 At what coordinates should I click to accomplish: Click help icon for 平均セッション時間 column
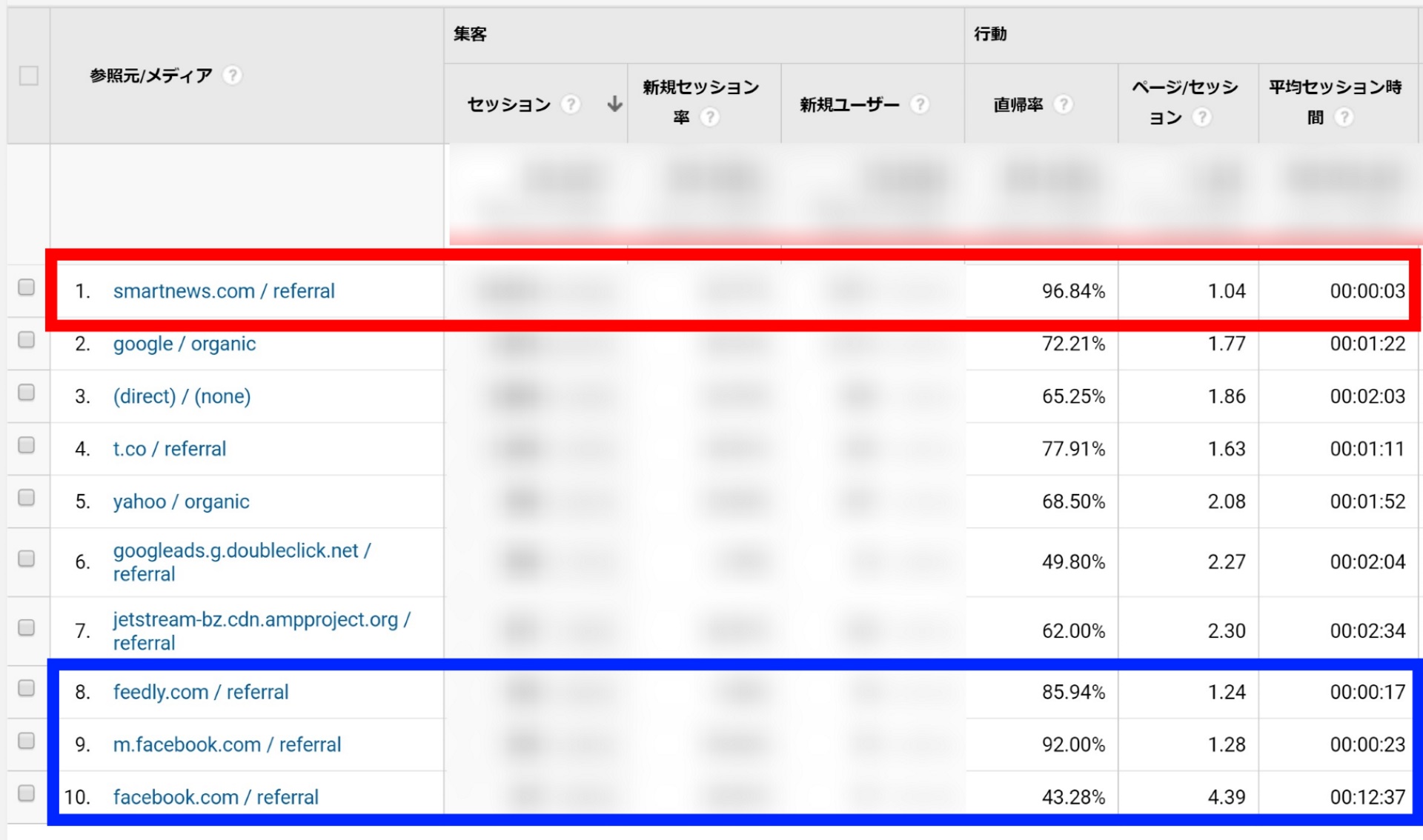(x=1343, y=117)
